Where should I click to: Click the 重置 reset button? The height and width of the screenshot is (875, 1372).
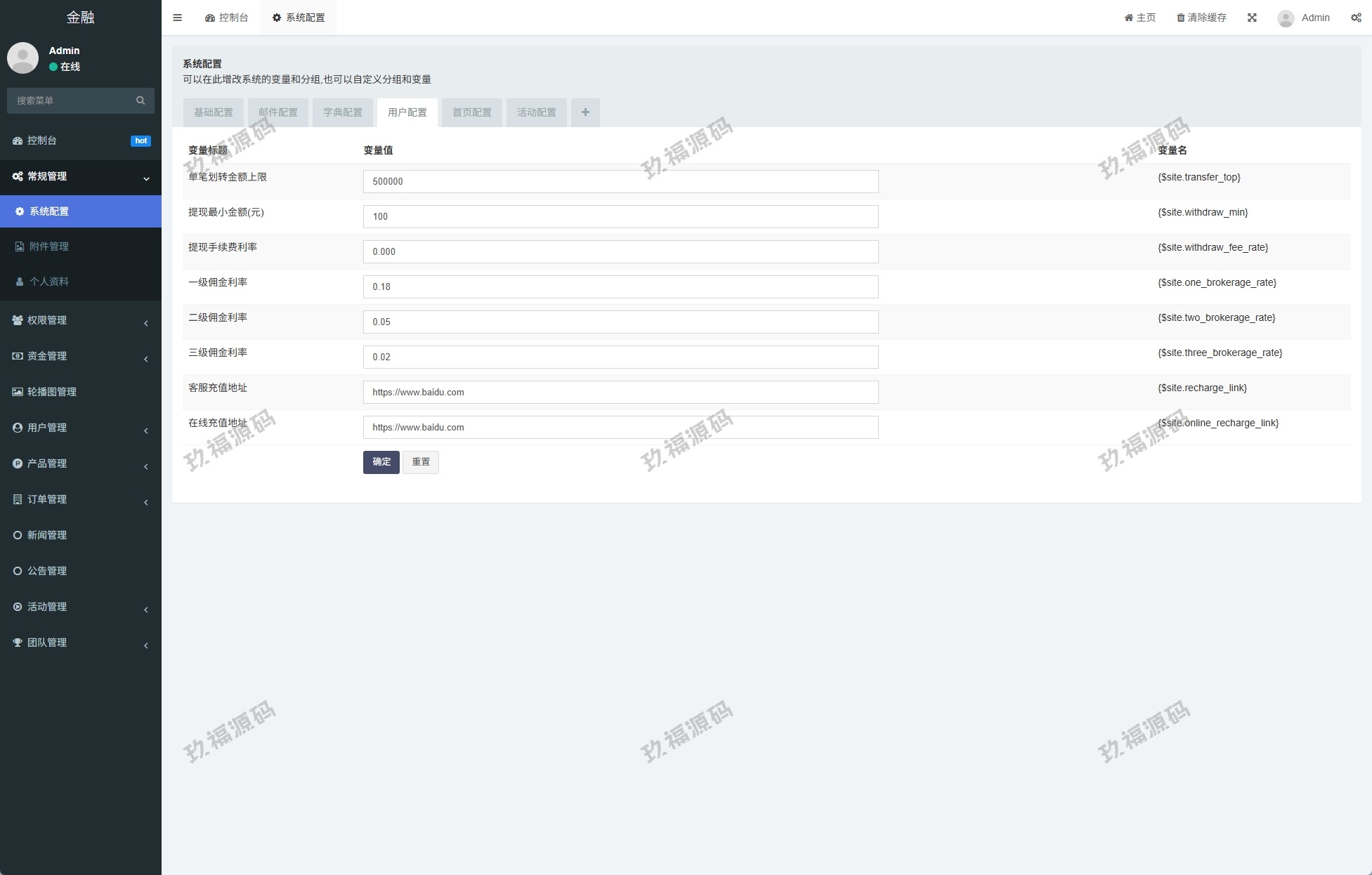421,462
